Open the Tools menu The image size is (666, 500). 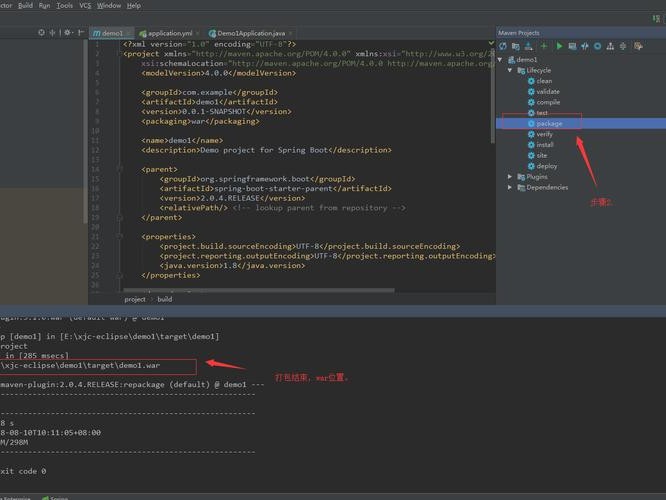tap(64, 6)
